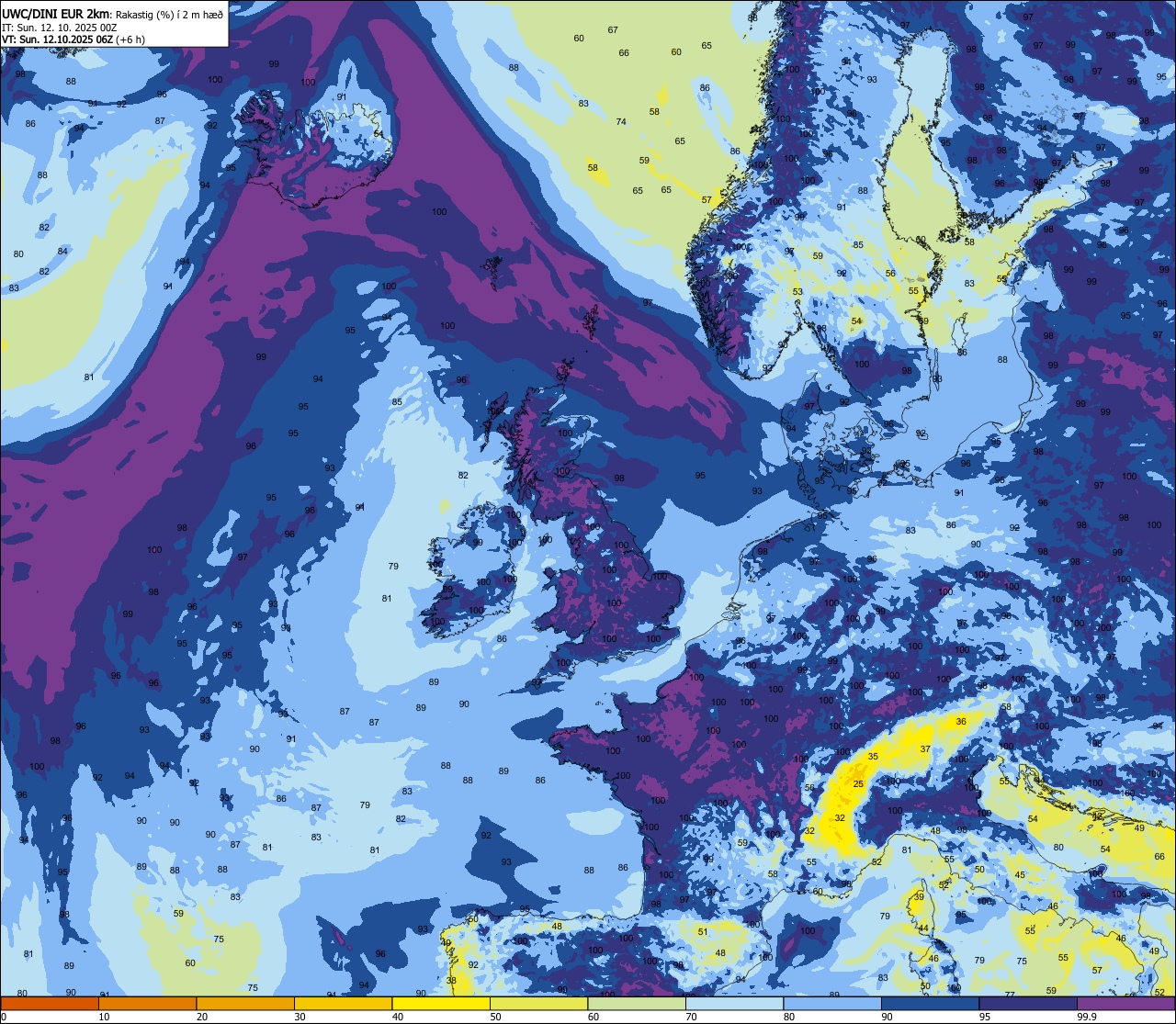Click the 95–99.9% indigo legend segment

click(1027, 1003)
